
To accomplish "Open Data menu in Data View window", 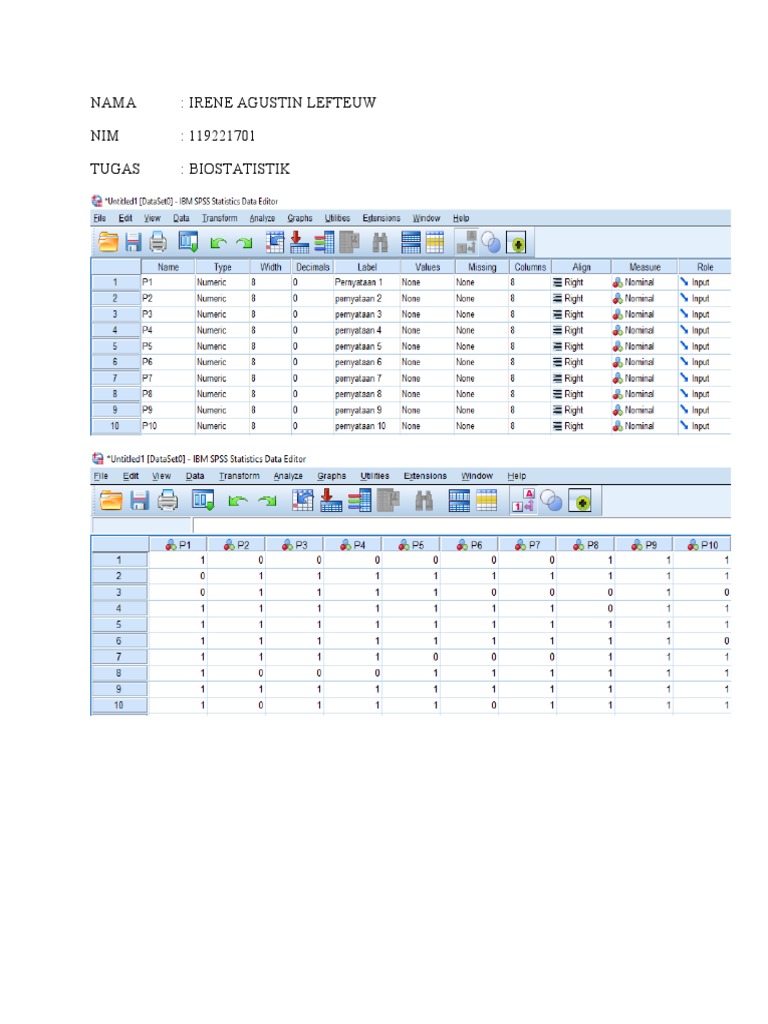I will click(195, 476).
